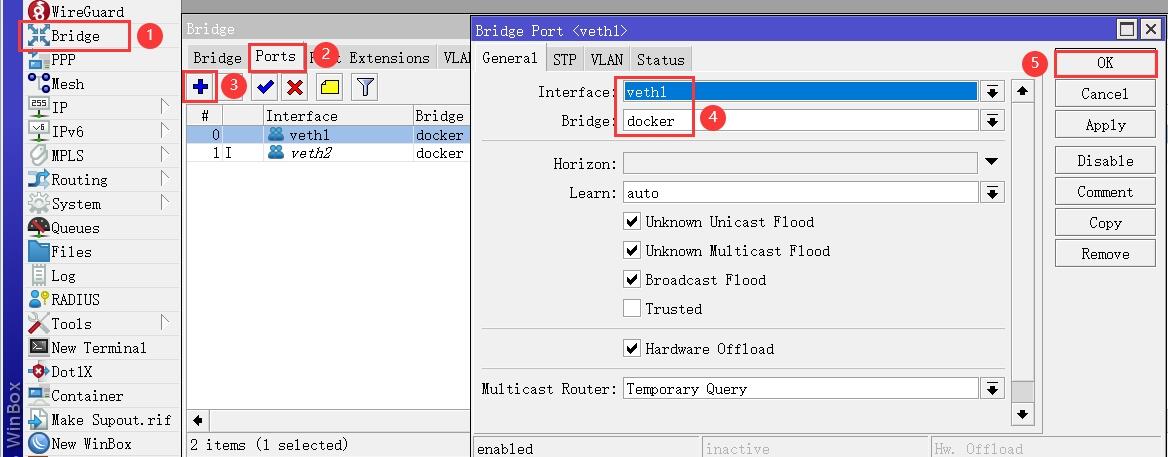
Task: Open Container in the sidebar menu
Action: click(x=87, y=396)
